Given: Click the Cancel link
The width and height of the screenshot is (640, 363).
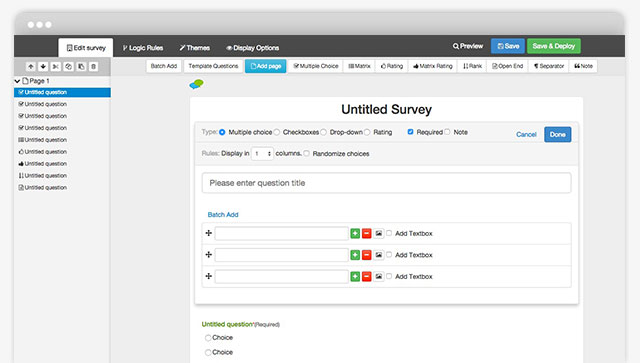Looking at the screenshot, I should click(526, 134).
